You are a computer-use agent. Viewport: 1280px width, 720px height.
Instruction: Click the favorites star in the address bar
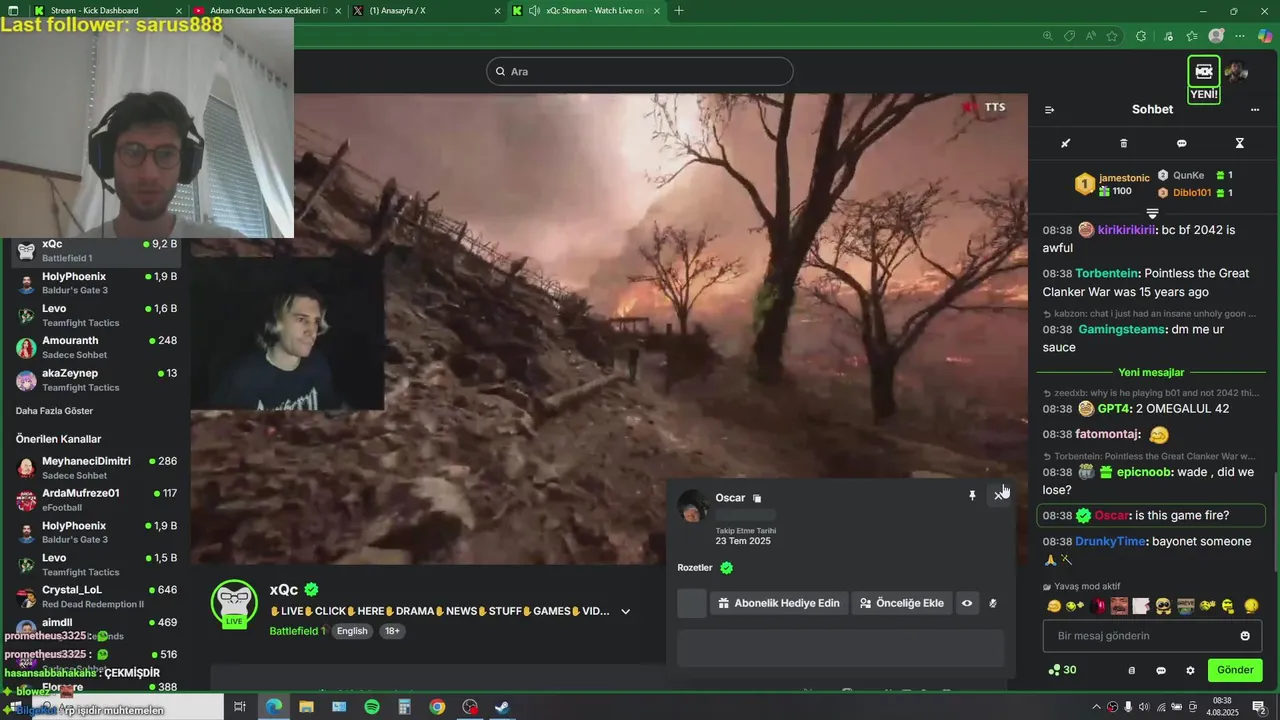1112,36
